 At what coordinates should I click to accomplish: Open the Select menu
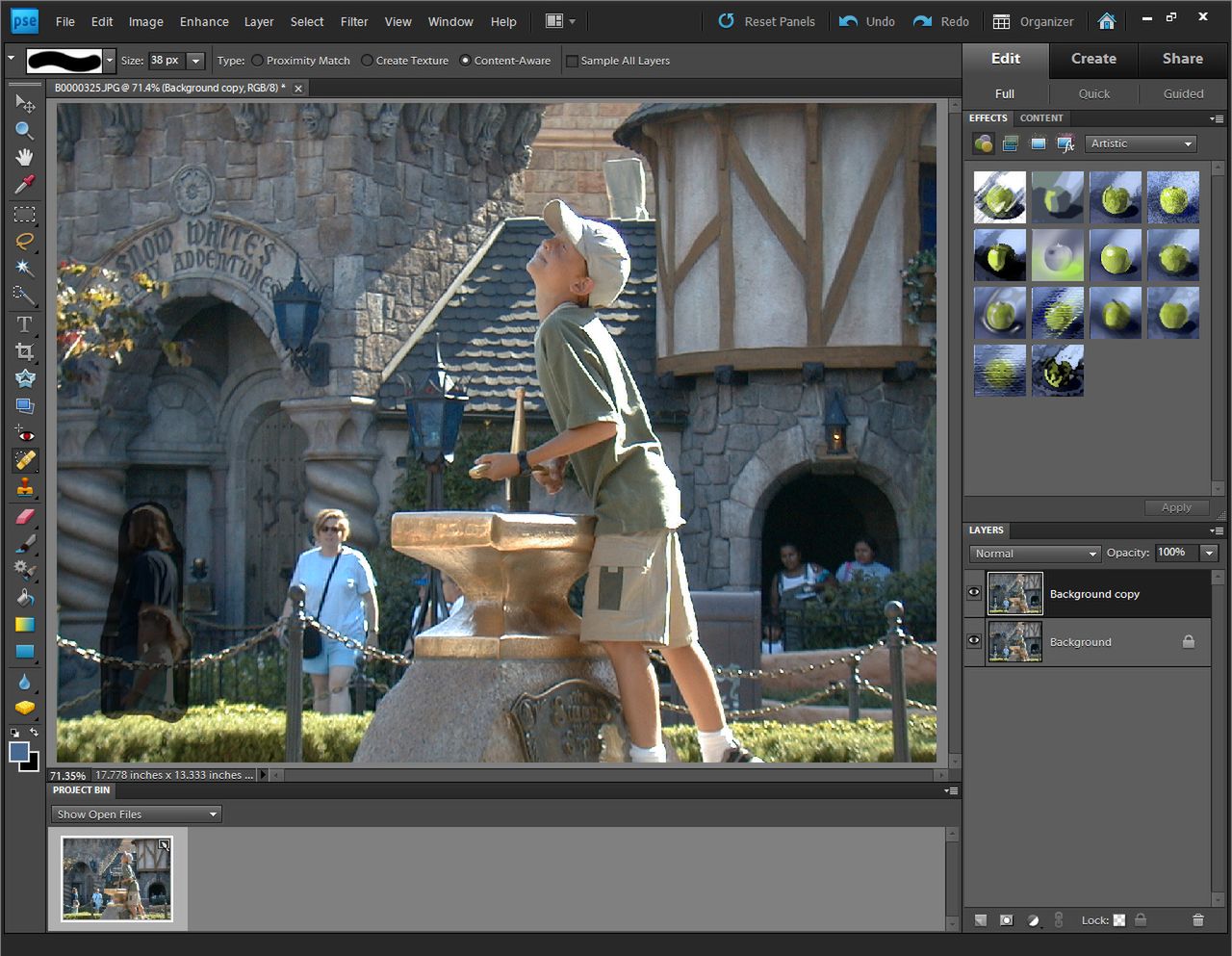[307, 21]
